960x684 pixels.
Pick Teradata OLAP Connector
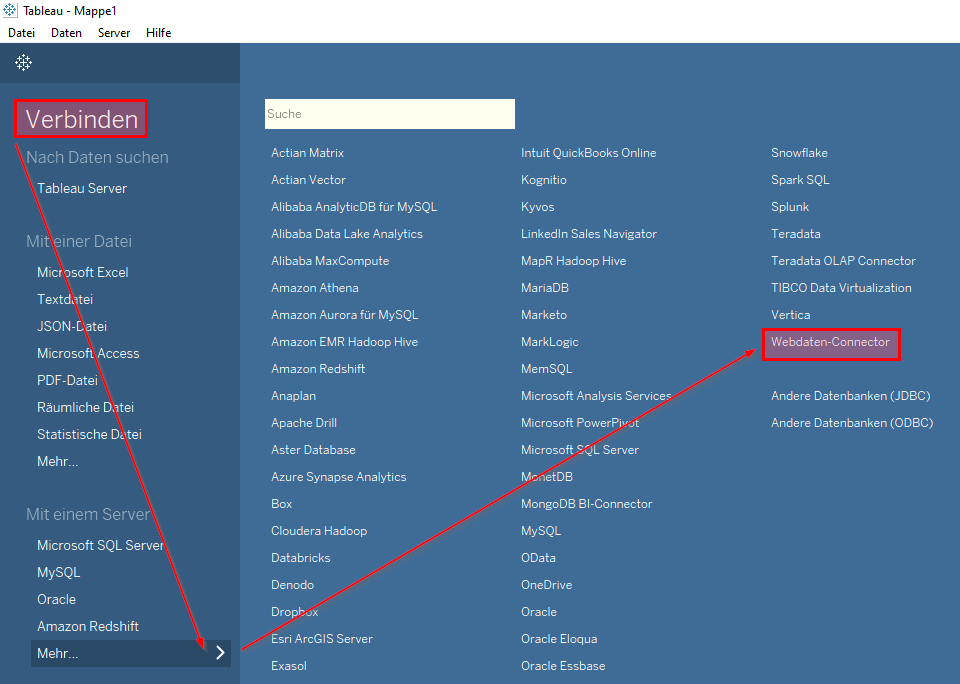(843, 260)
